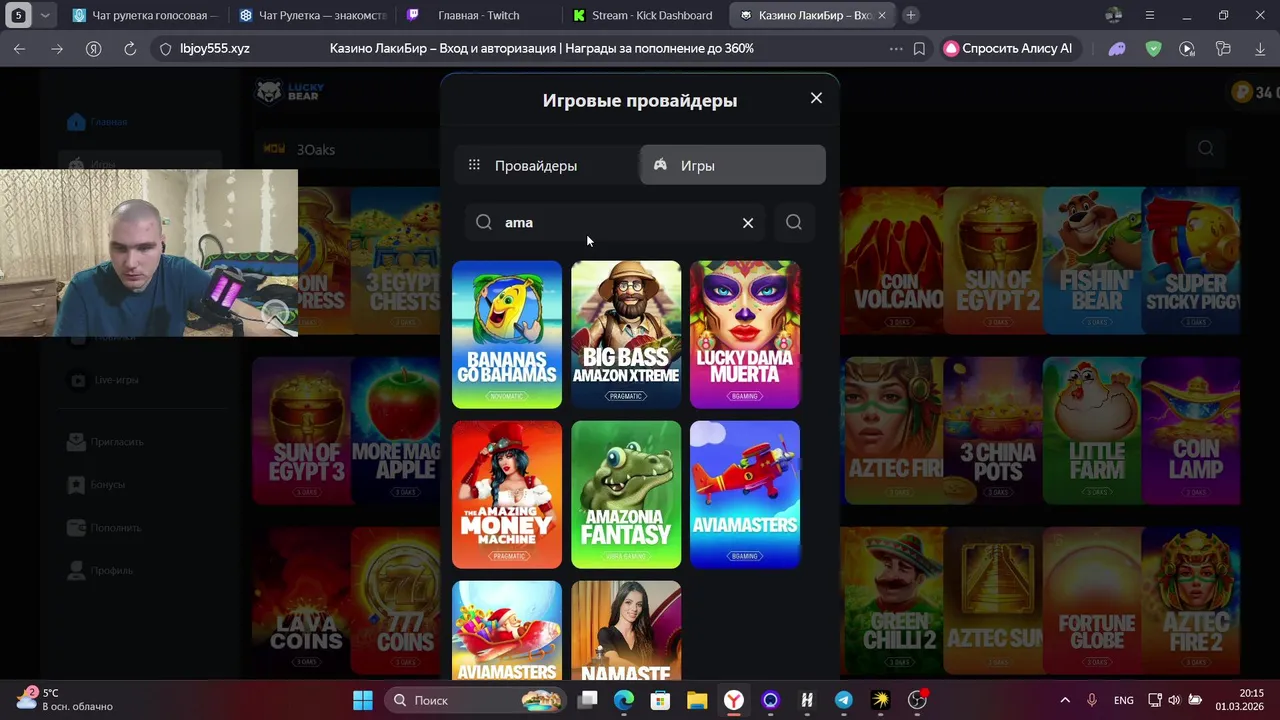Open the Windows Start menu
Image resolution: width=1280 pixels, height=720 pixels.
(x=363, y=700)
